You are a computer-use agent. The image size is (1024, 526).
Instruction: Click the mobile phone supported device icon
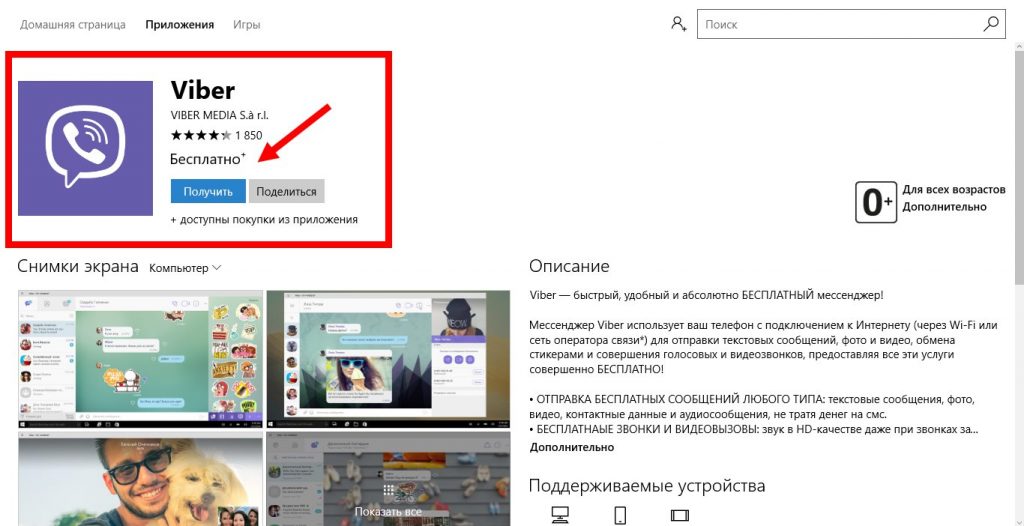click(620, 516)
